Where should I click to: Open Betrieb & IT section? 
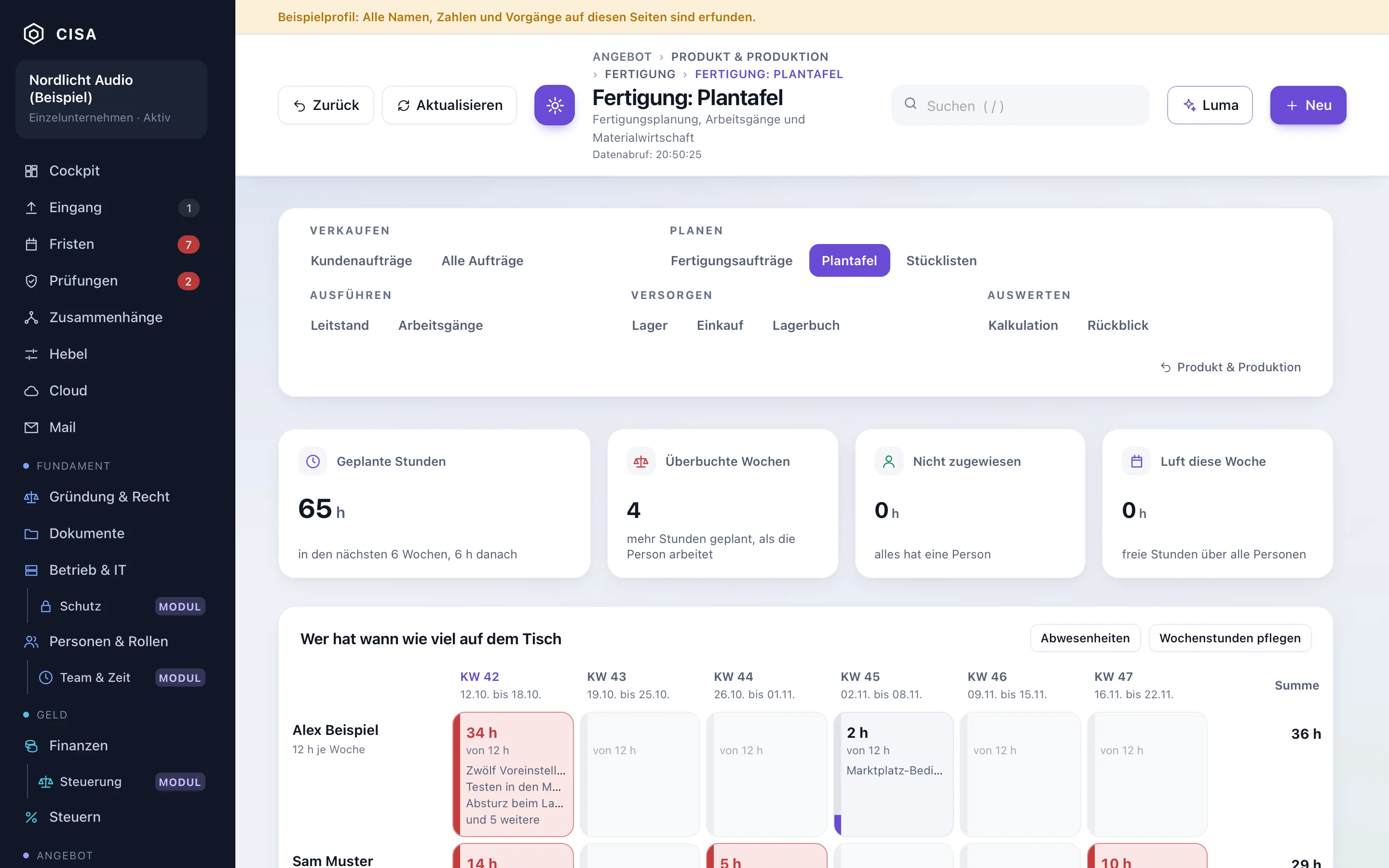111,570
